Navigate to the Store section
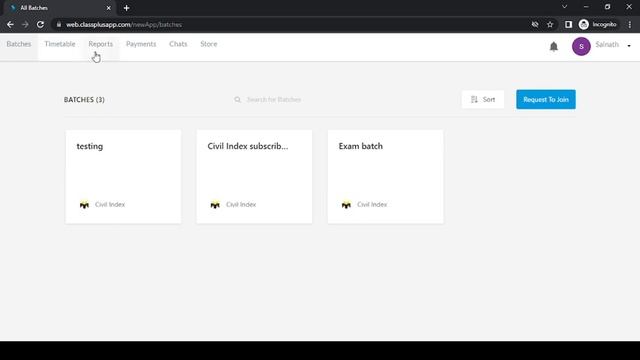The image size is (640, 360). 209,44
